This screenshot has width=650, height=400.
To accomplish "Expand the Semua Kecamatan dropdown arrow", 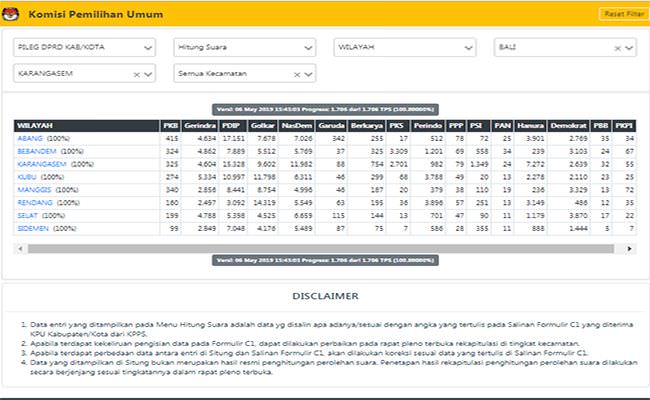I will pyautogui.click(x=308, y=75).
